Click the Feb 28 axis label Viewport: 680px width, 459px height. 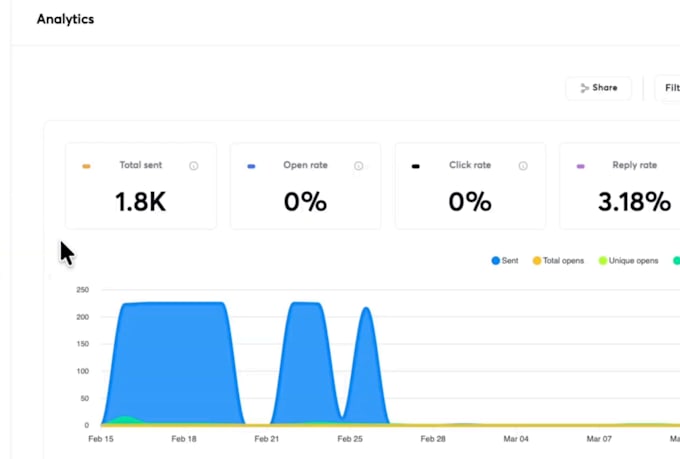pos(433,439)
